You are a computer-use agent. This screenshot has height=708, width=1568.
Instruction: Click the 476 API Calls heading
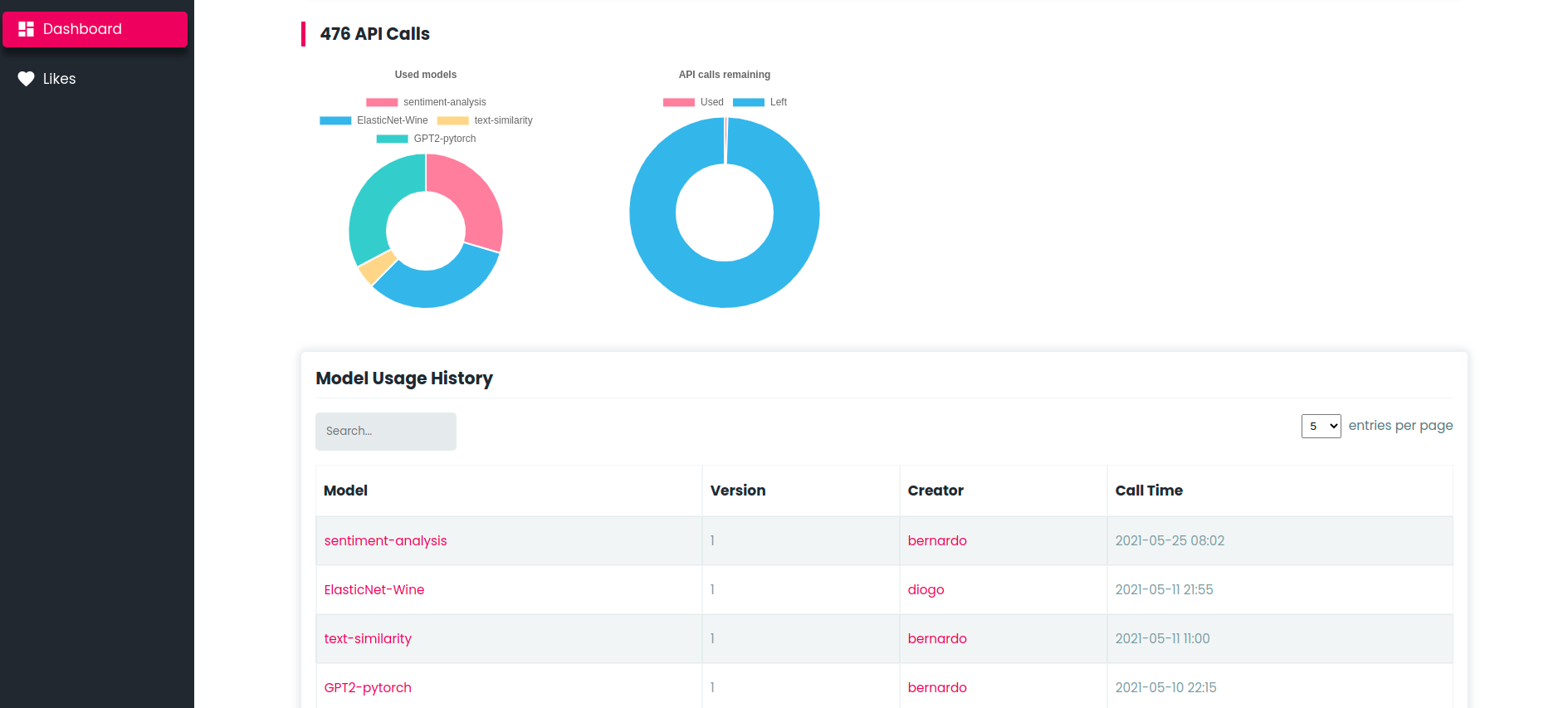tap(374, 34)
